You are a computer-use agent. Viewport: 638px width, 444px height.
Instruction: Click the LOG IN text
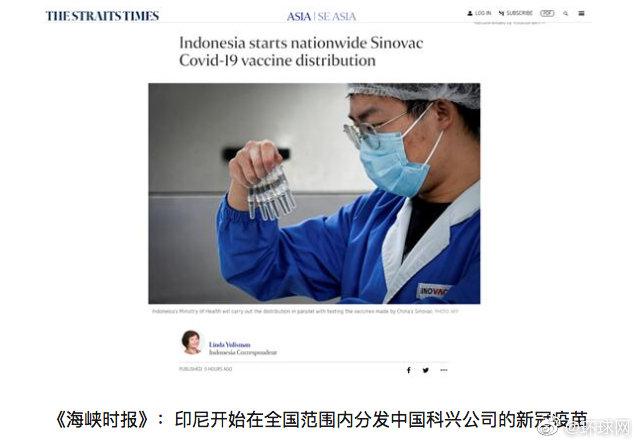483,13
